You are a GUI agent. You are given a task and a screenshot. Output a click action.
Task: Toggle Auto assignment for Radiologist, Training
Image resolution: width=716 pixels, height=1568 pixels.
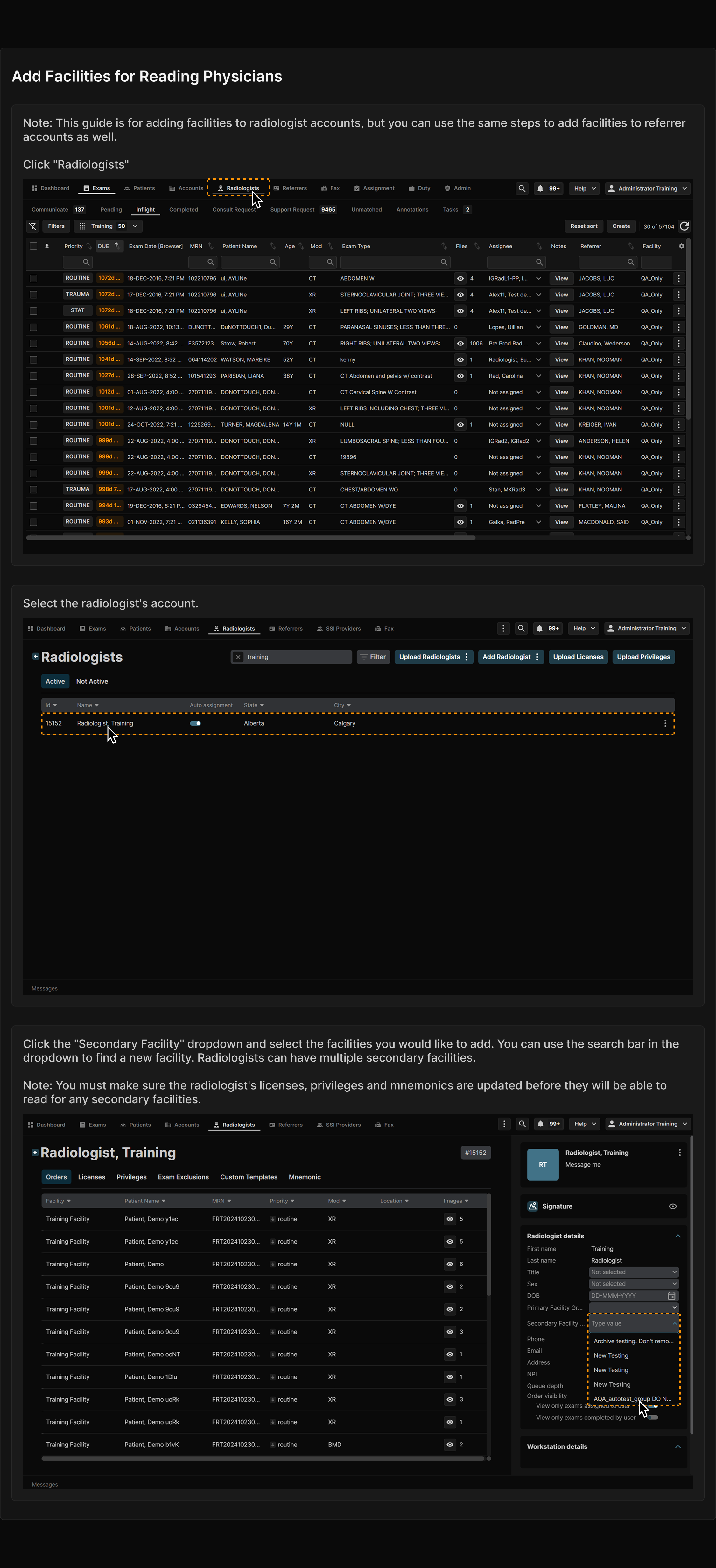pyautogui.click(x=195, y=723)
